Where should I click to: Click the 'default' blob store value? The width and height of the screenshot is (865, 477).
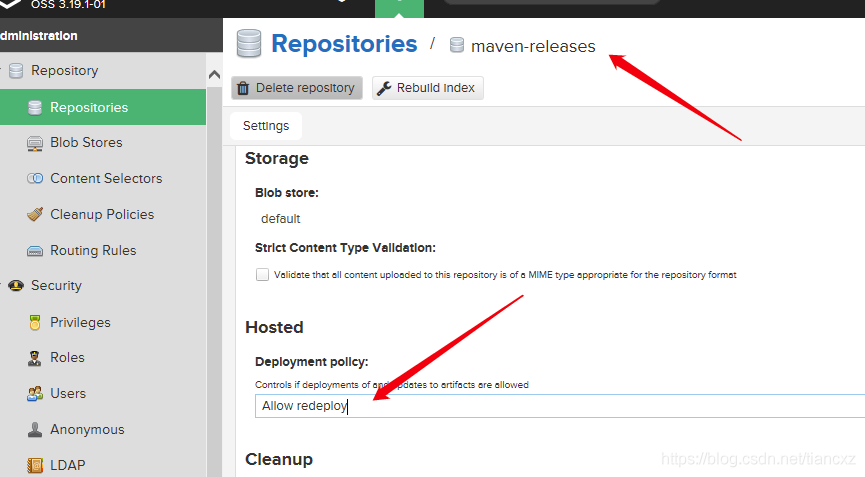pyautogui.click(x=281, y=219)
